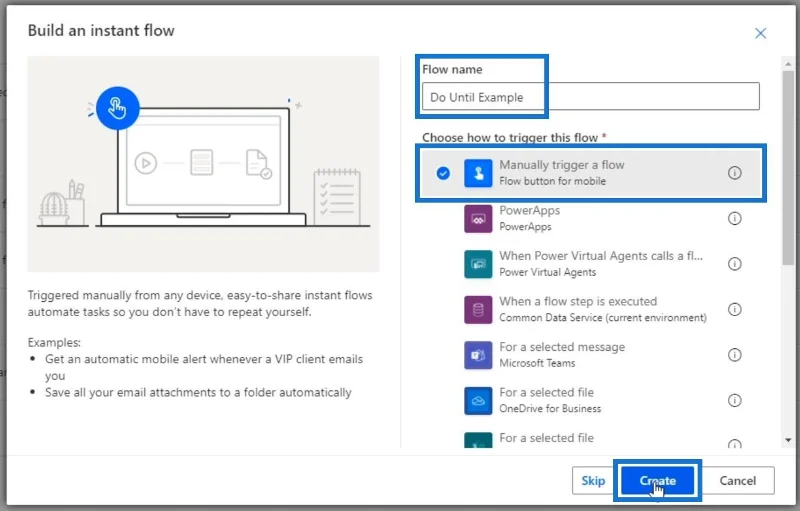Select When a flow step is executed
The height and width of the screenshot is (511, 800).
pos(591,310)
